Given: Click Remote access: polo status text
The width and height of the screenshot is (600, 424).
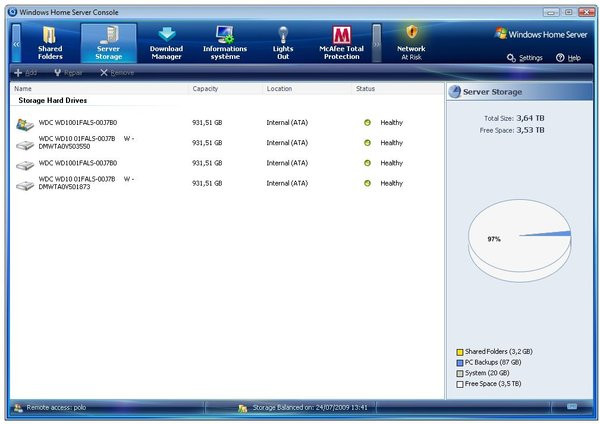Looking at the screenshot, I should coord(56,408).
